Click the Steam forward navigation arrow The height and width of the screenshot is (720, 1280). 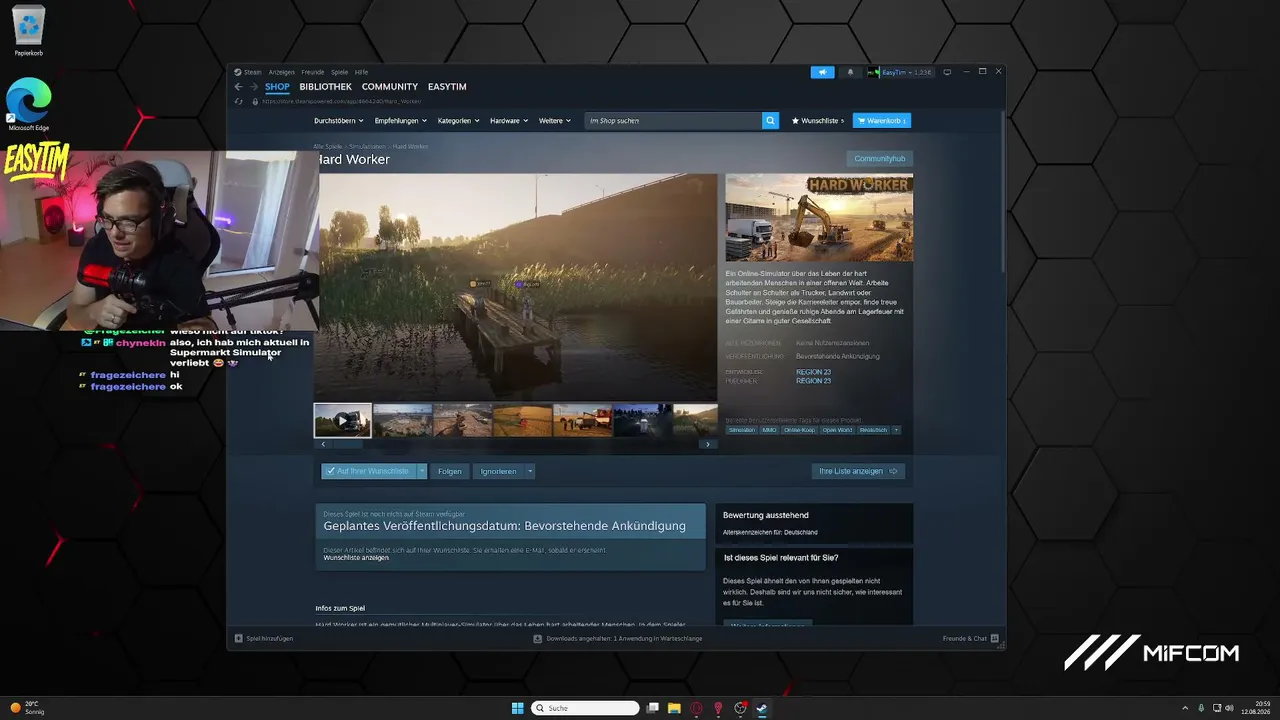coord(253,87)
